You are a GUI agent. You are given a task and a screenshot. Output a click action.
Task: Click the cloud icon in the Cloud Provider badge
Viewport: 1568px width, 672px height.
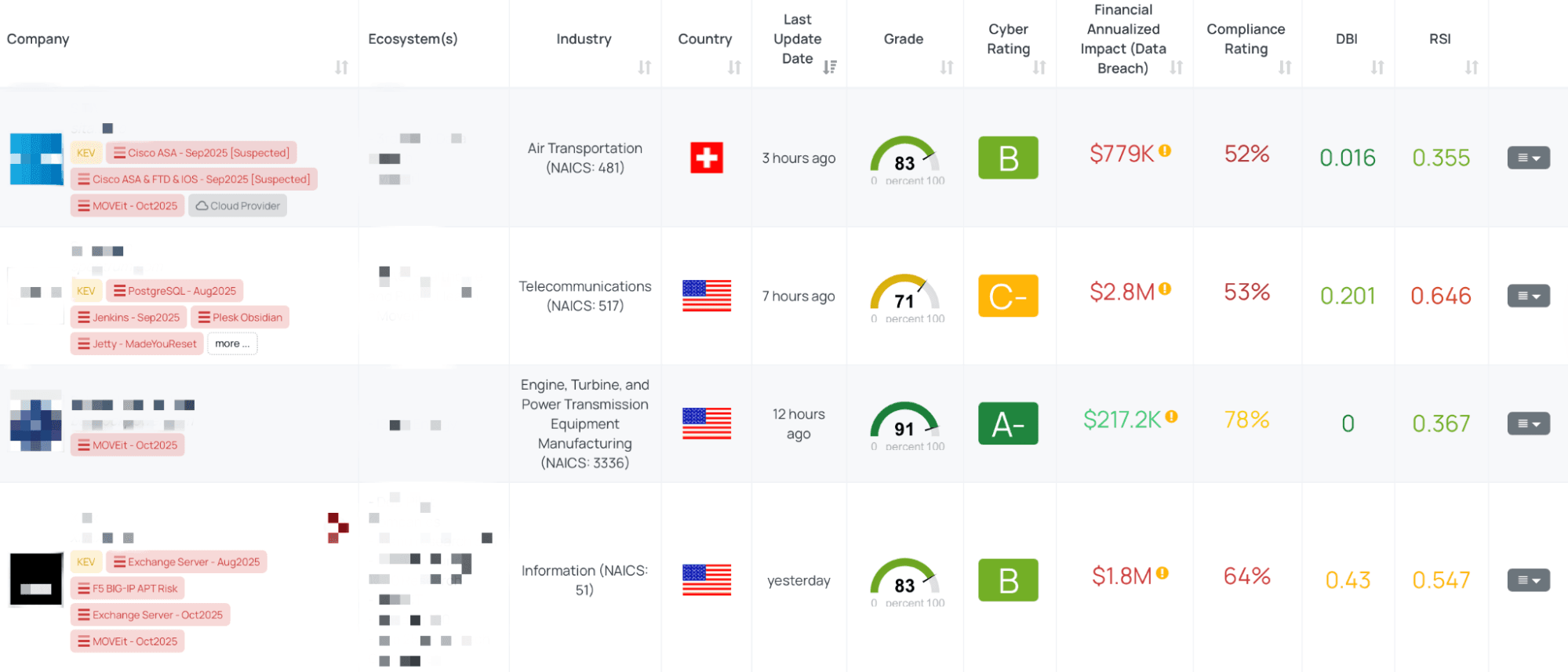(202, 205)
